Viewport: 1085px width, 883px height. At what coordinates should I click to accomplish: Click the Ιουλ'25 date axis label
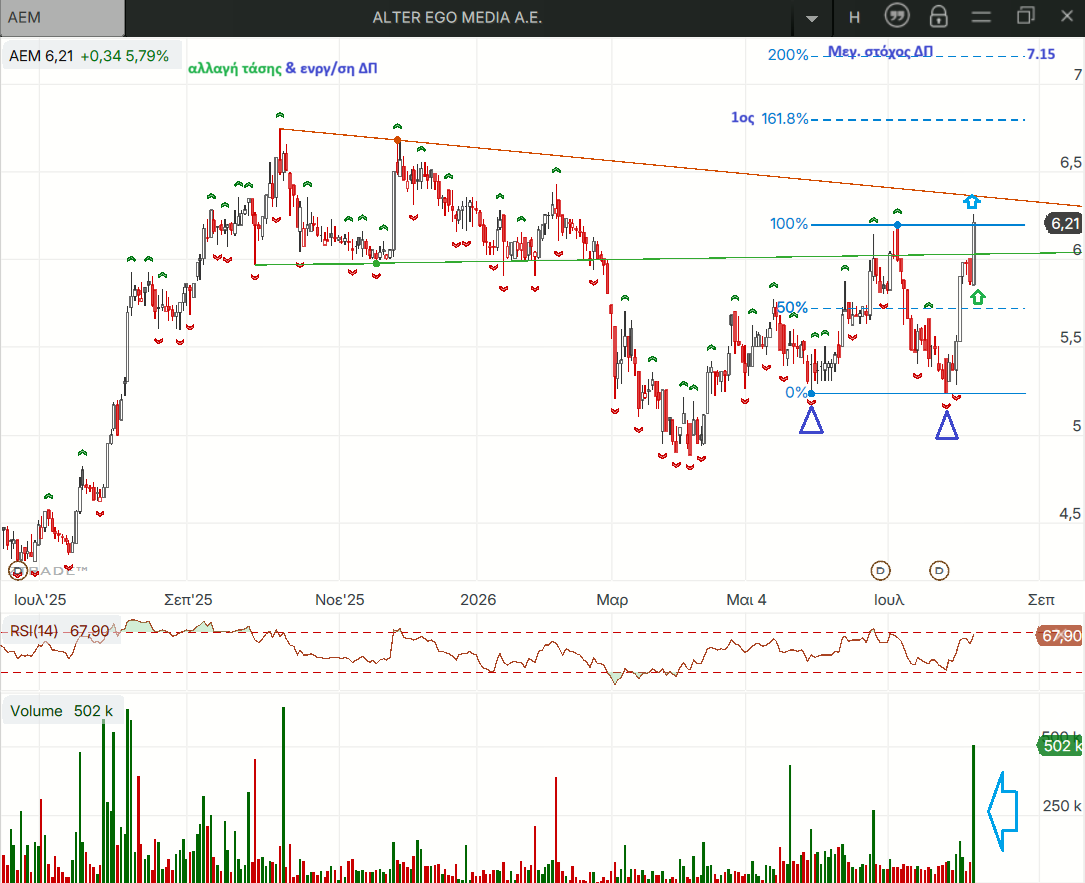(x=39, y=599)
